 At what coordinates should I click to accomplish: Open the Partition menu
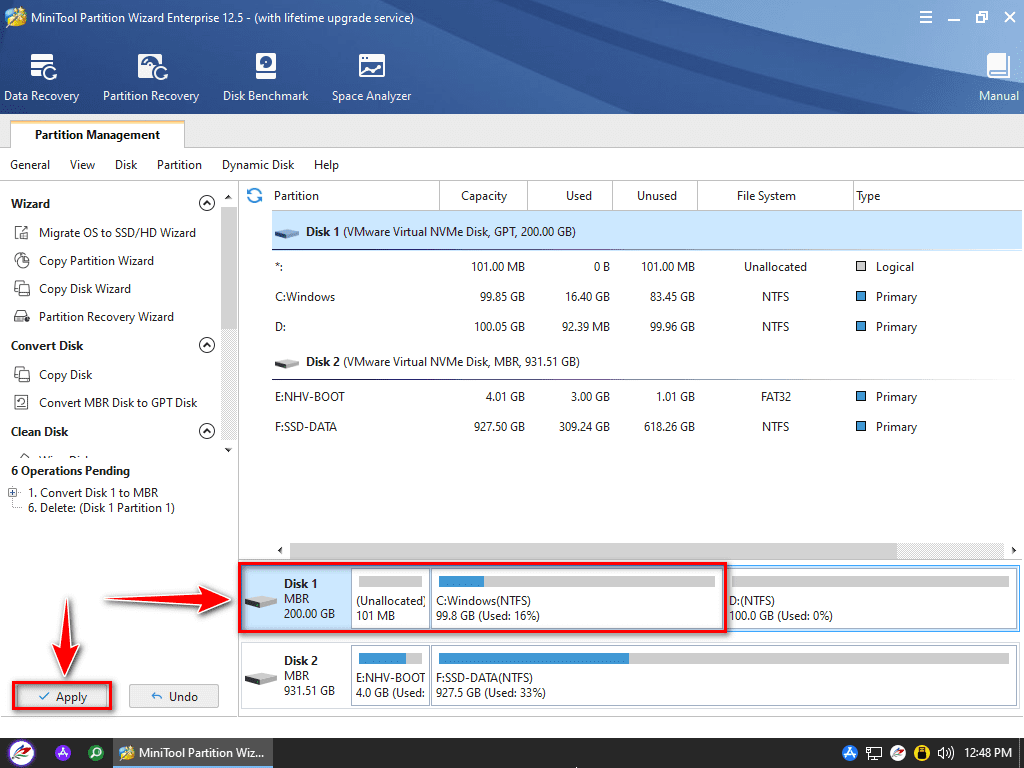pyautogui.click(x=179, y=164)
